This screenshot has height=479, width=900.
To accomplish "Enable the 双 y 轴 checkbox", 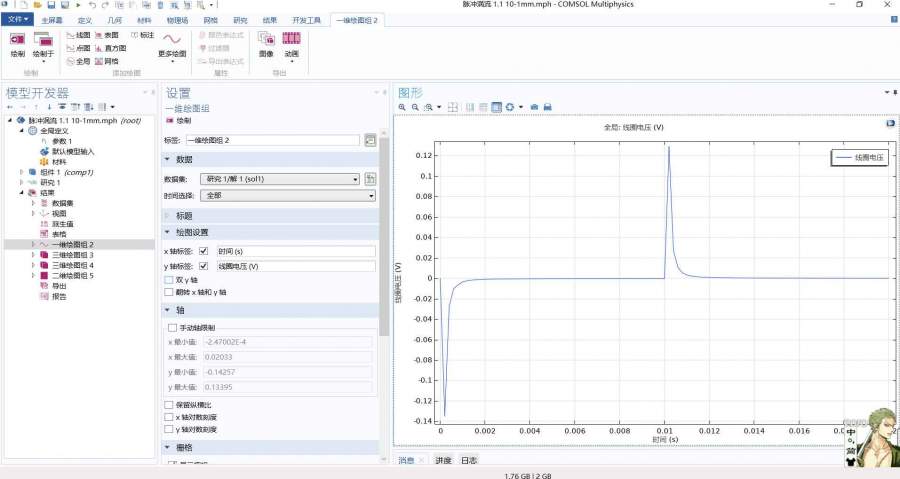I will (x=169, y=280).
